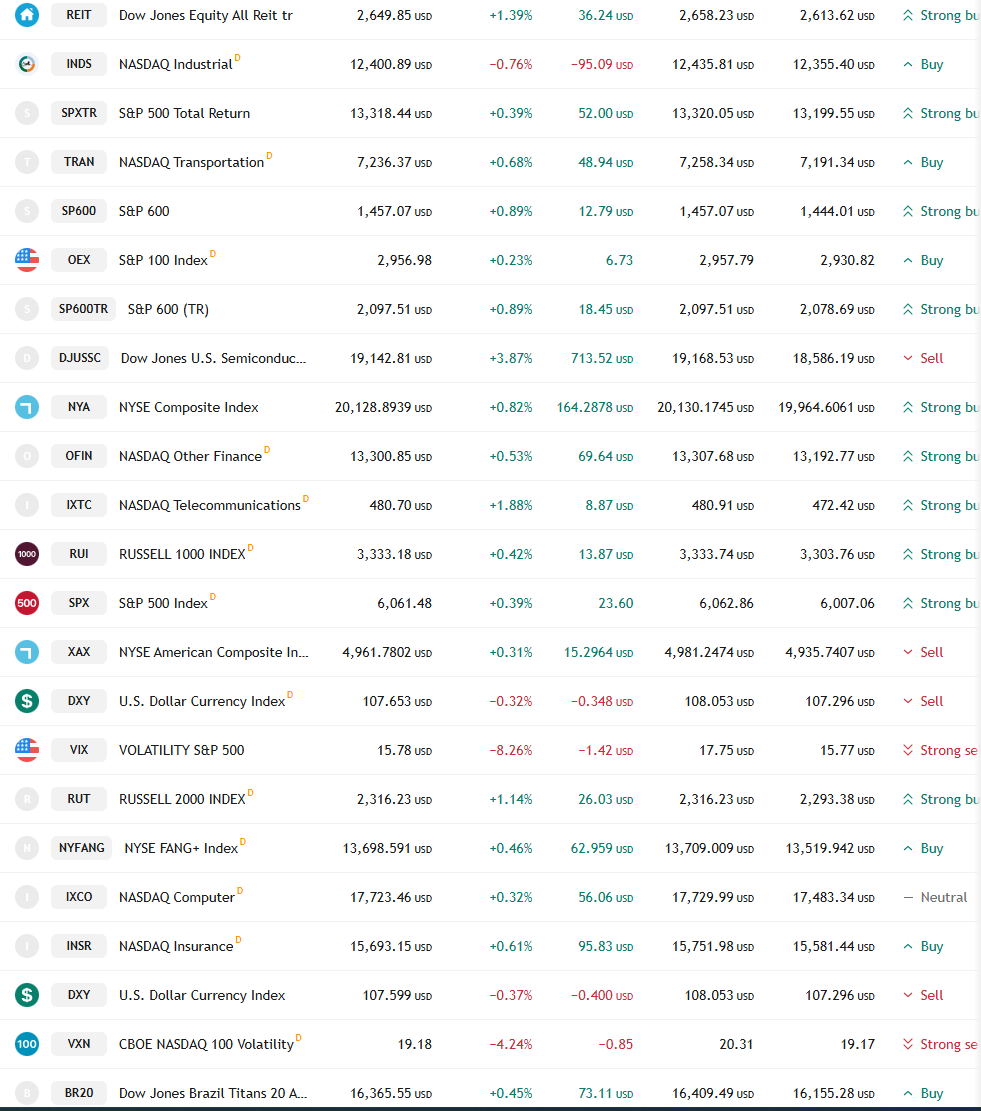Click the IXCO grey placeholder logo
The height and width of the screenshot is (1111, 981).
point(27,896)
